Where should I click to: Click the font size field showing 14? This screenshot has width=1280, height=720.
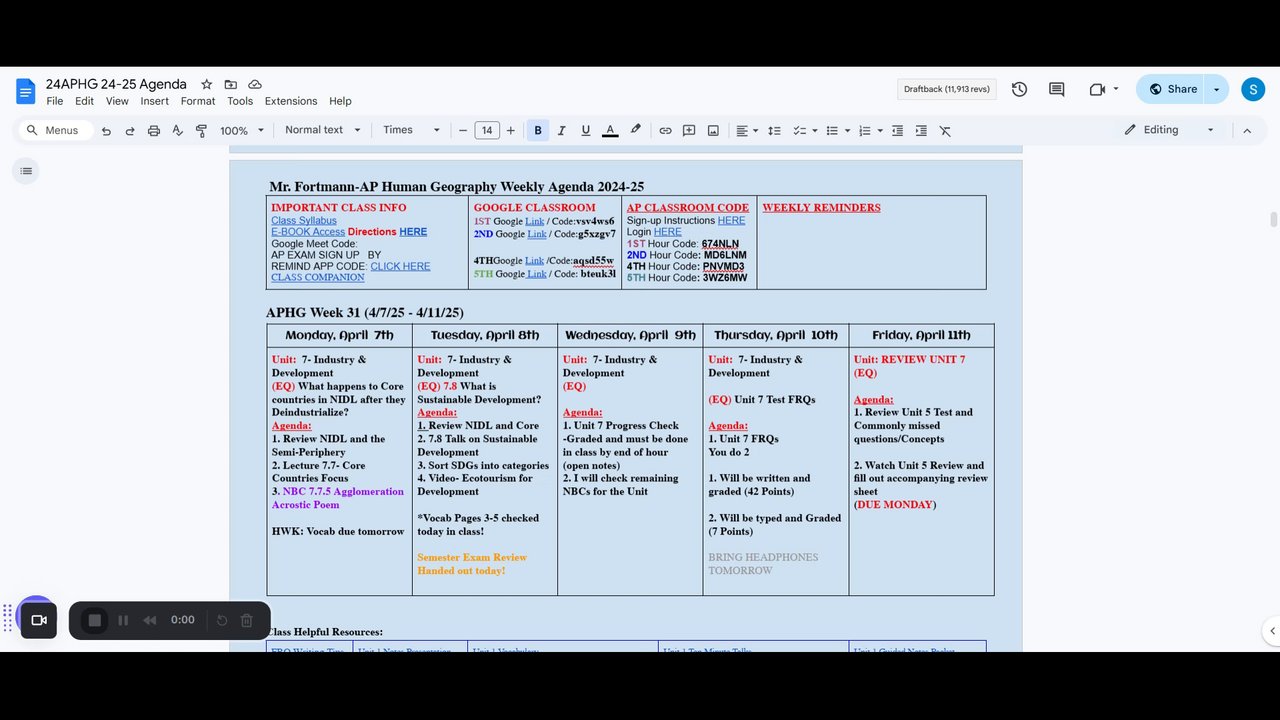487,130
